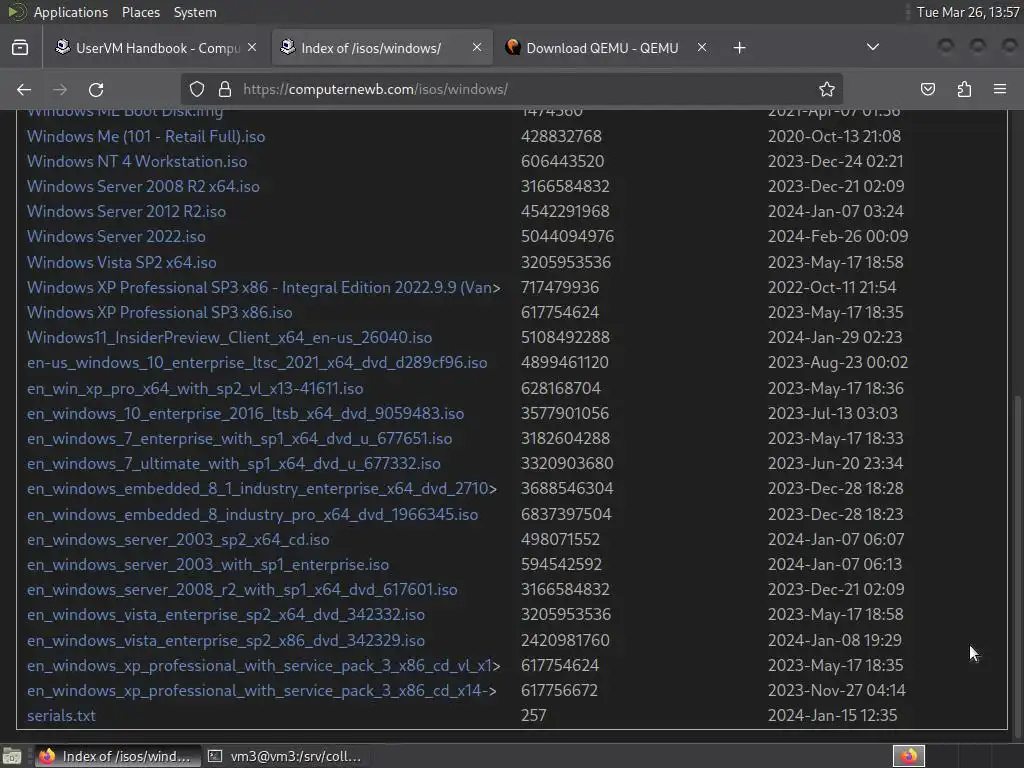Download en_win_xp_pro_x64_with_sp2 iso
The image size is (1024, 768).
click(x=195, y=389)
